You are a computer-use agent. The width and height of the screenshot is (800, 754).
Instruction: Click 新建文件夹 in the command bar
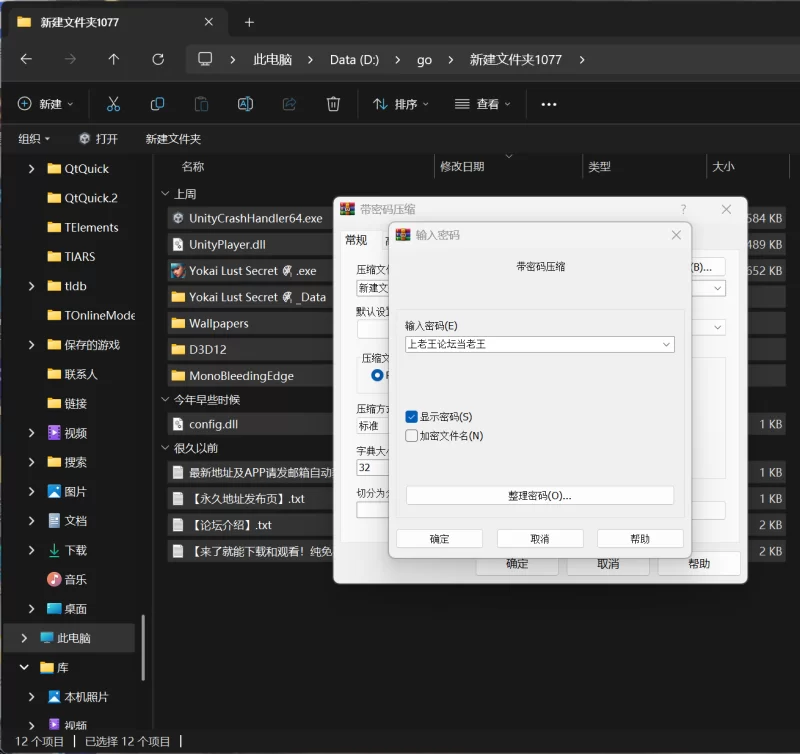(173, 139)
